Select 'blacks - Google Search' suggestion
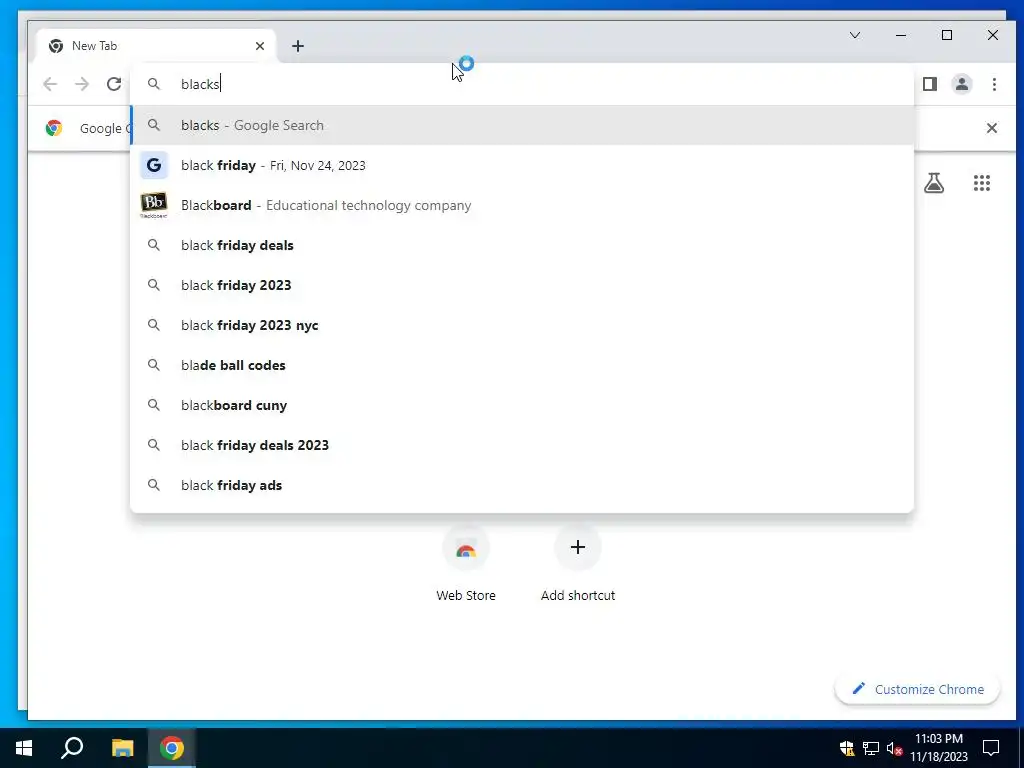Viewport: 1024px width, 768px height. point(522,125)
